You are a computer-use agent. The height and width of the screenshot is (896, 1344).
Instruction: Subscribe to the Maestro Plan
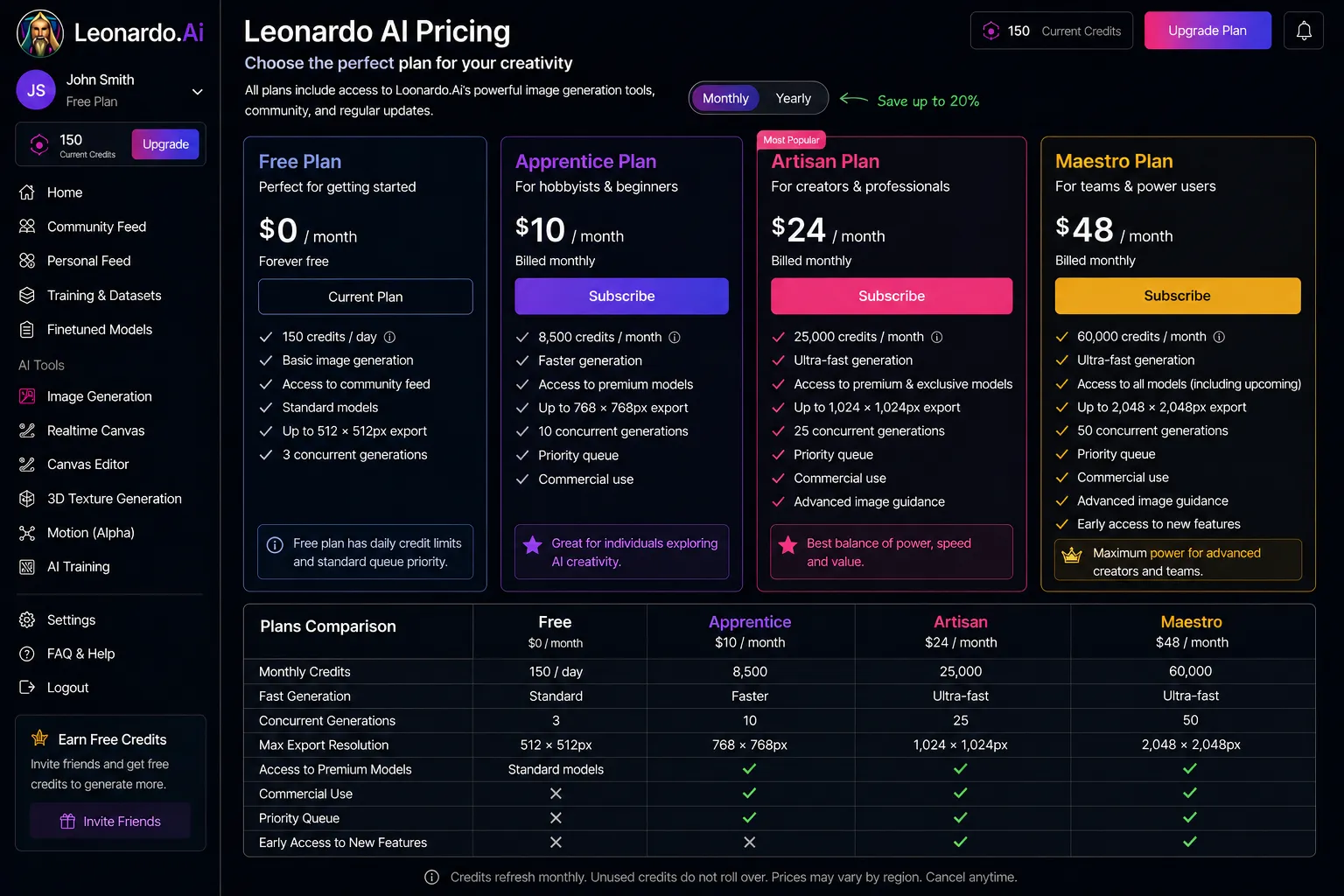pyautogui.click(x=1178, y=296)
